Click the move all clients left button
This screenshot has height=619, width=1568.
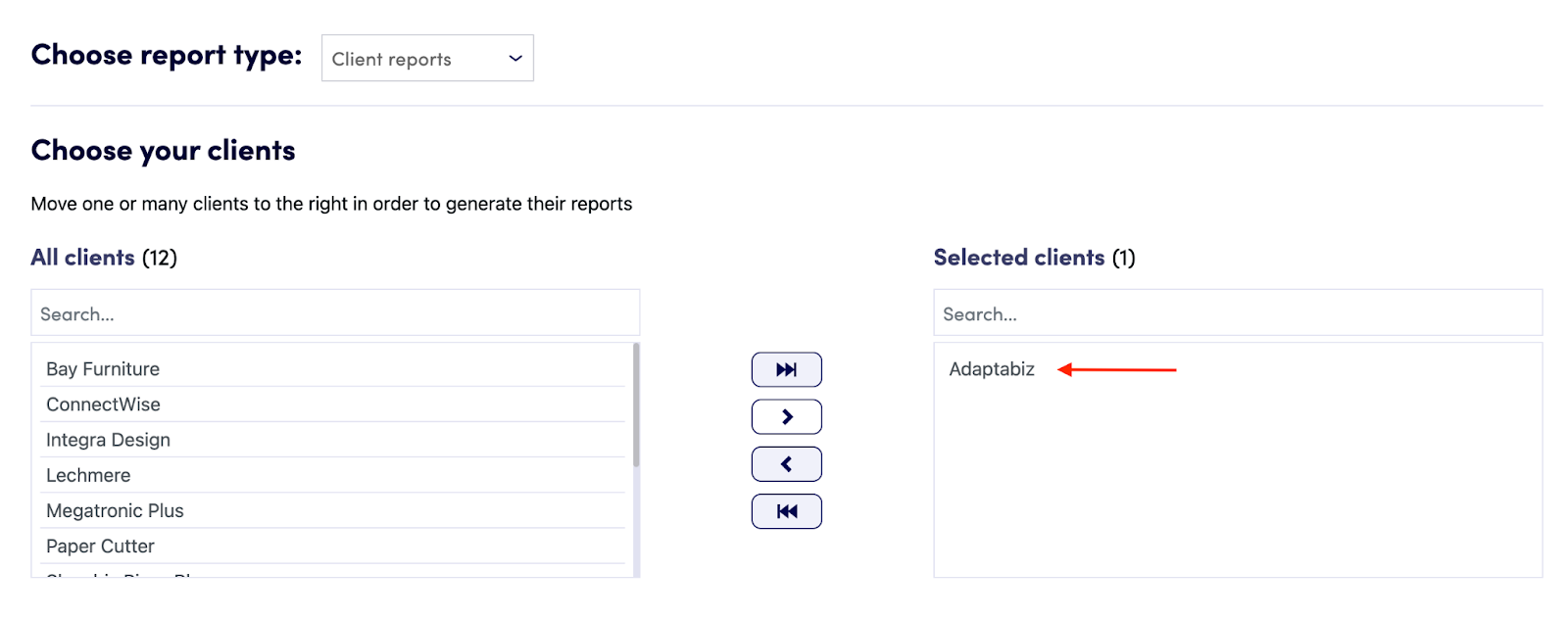(x=786, y=511)
